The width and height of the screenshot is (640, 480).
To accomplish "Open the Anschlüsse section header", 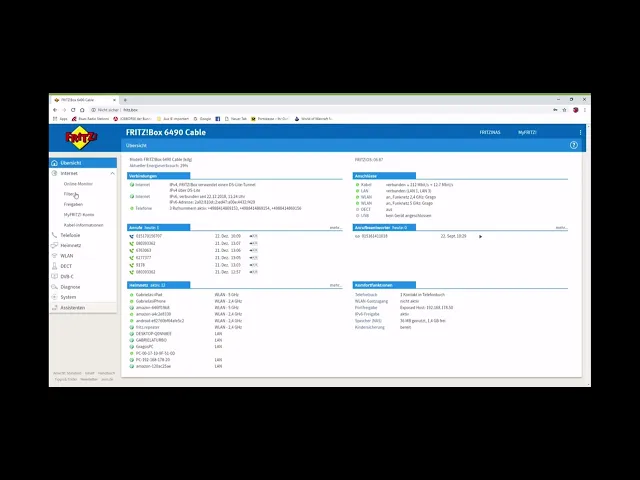I will pyautogui.click(x=384, y=176).
